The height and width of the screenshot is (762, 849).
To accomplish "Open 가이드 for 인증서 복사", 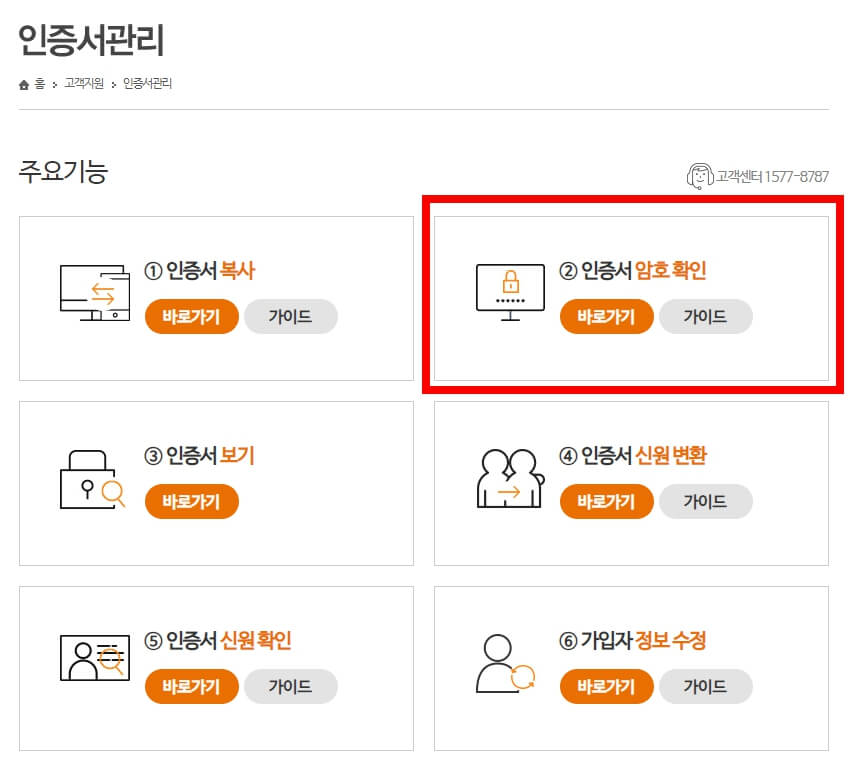I will 291,317.
